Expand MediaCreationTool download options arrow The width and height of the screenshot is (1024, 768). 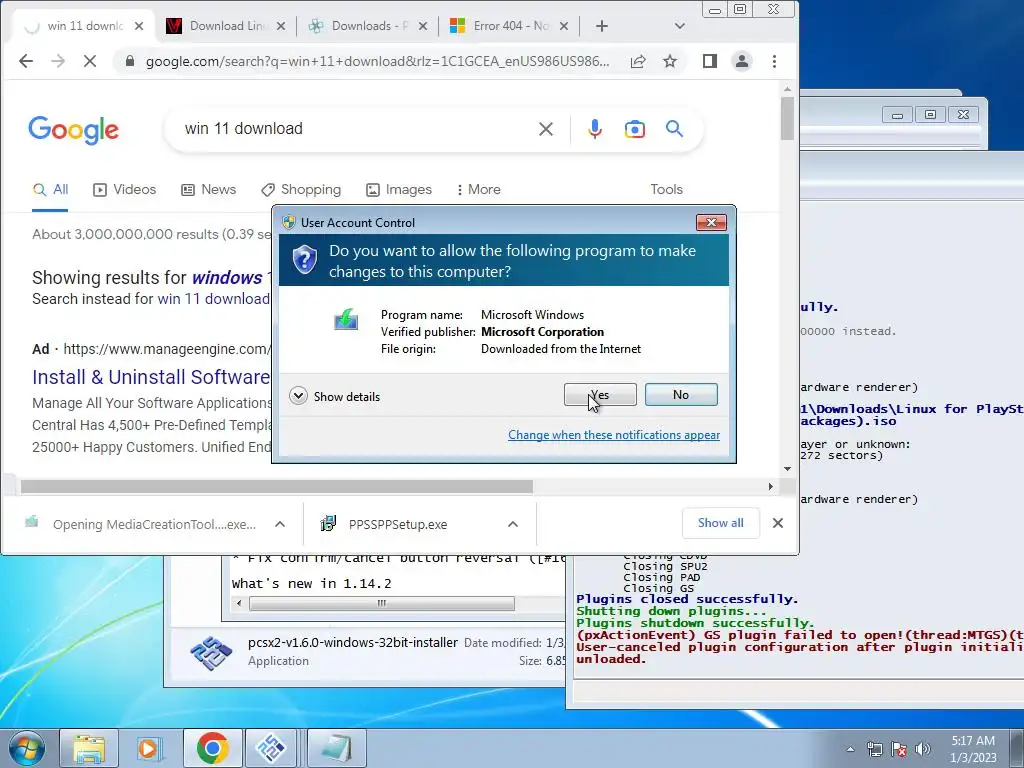280,524
